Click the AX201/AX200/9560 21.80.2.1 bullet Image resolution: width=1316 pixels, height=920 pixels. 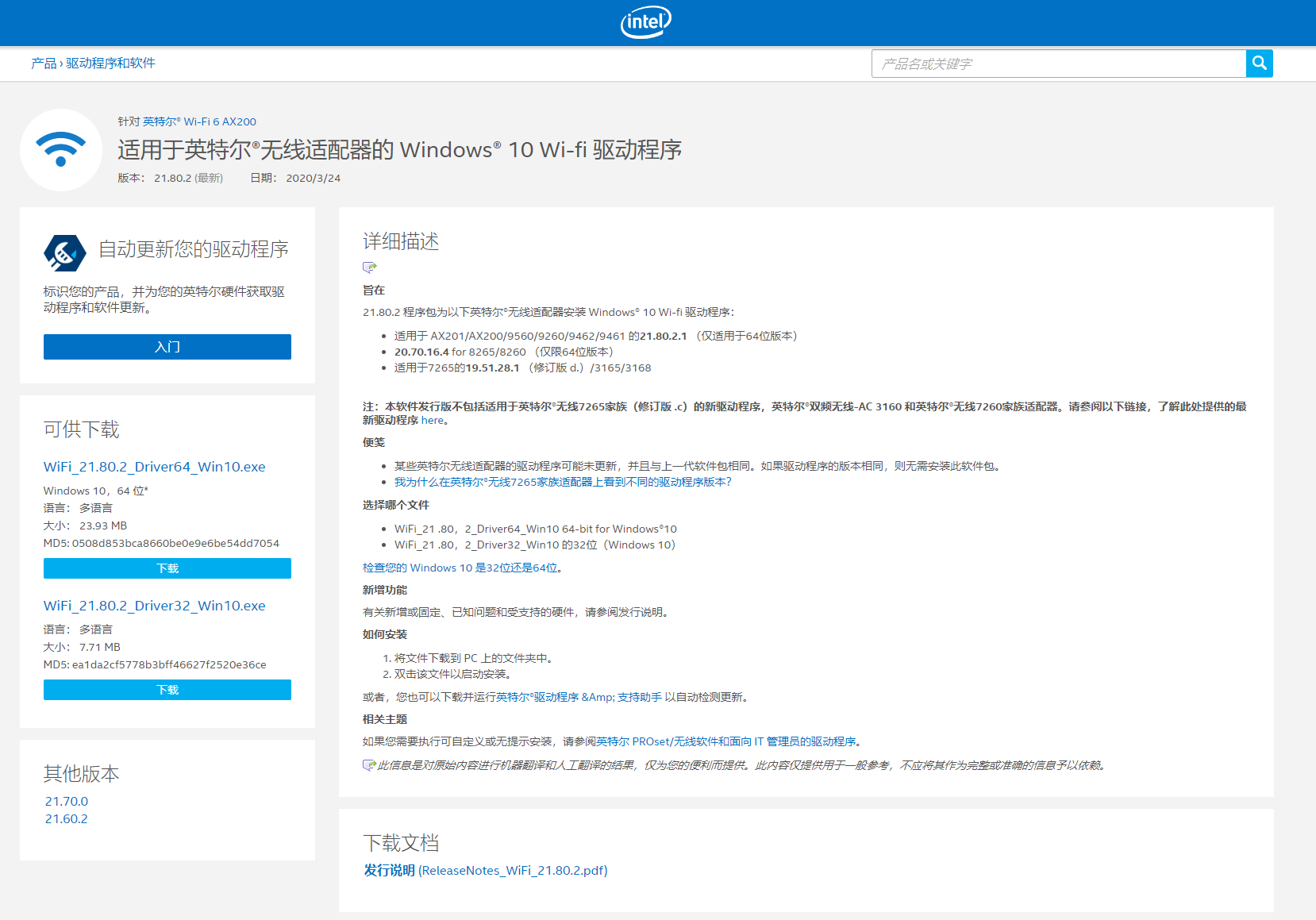tap(596, 336)
